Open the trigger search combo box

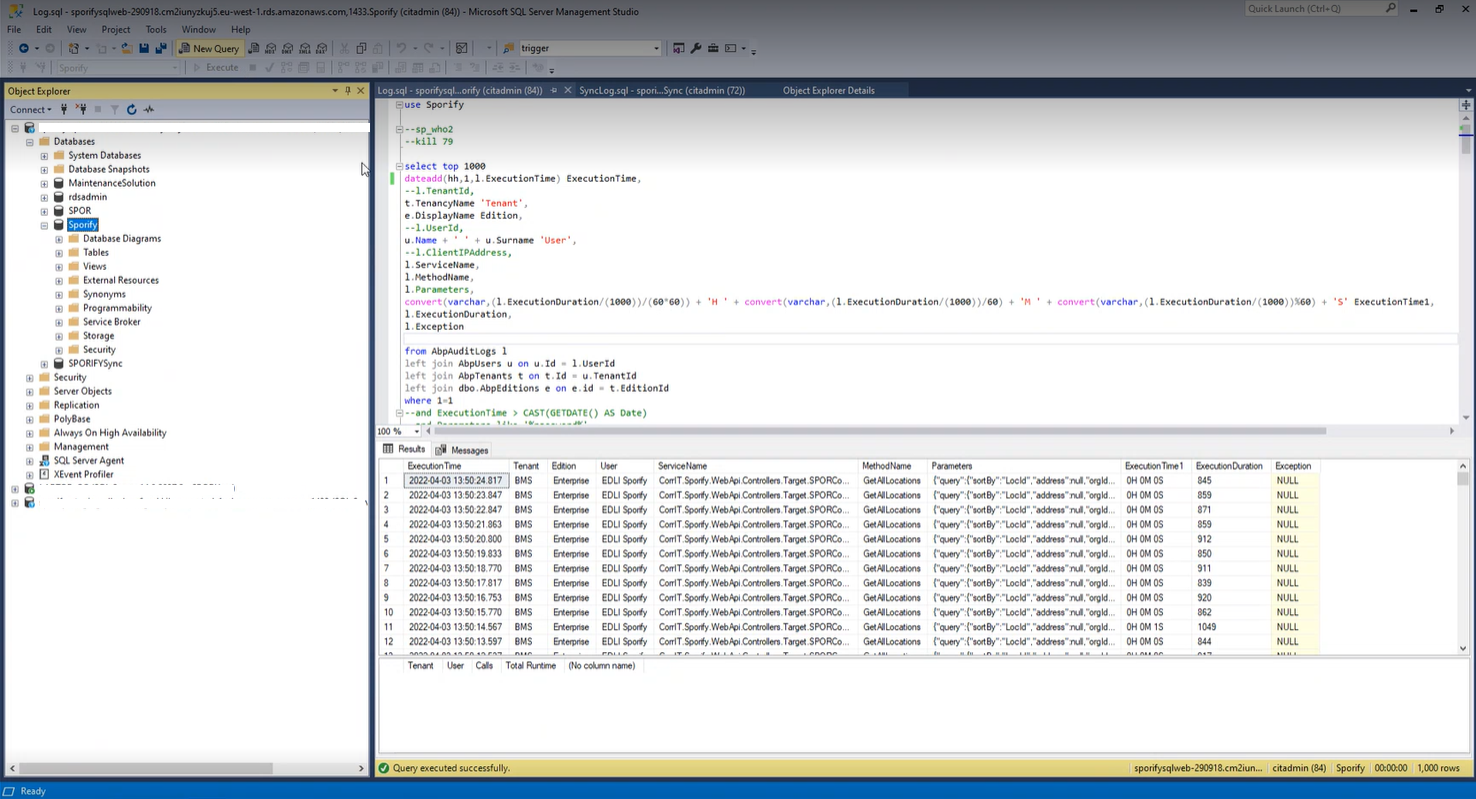click(656, 48)
